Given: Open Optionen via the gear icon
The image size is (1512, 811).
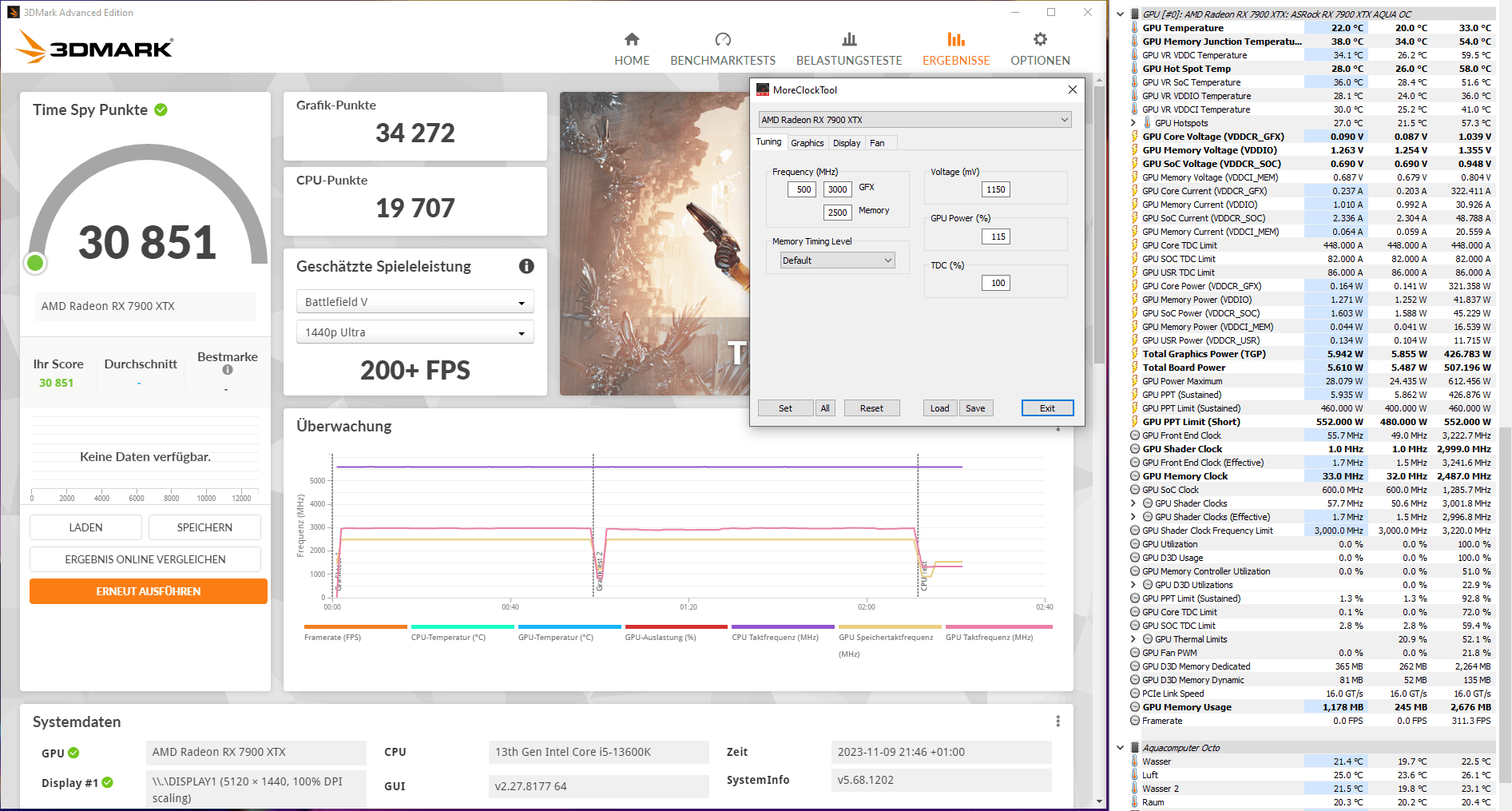Looking at the screenshot, I should click(x=1040, y=39).
